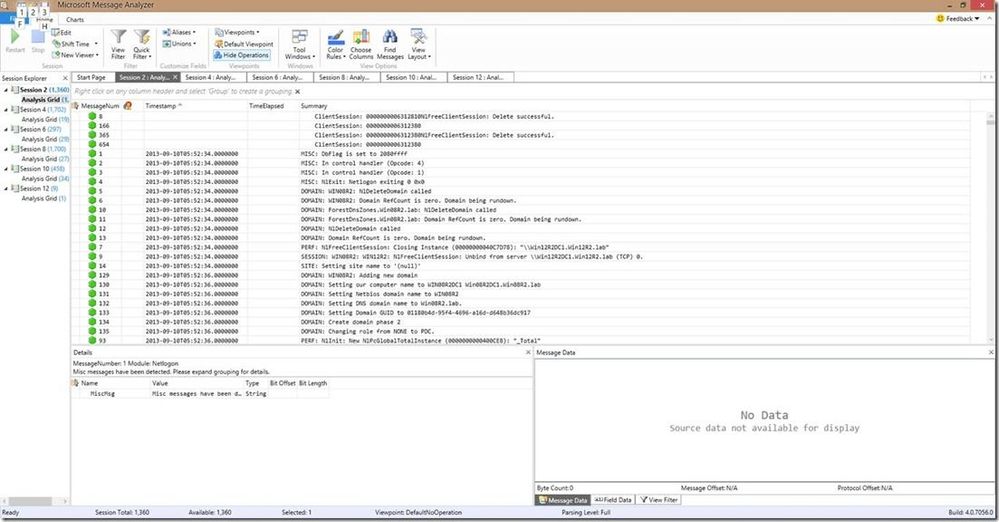This screenshot has width=999, height=522.
Task: Close the Session Explorer panel
Action: tap(65, 78)
